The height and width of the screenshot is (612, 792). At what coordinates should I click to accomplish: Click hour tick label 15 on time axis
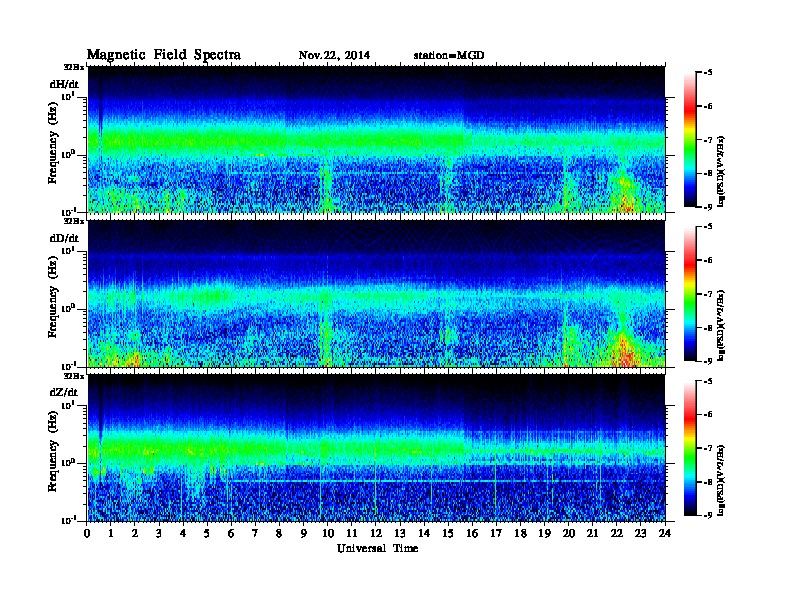coord(448,533)
